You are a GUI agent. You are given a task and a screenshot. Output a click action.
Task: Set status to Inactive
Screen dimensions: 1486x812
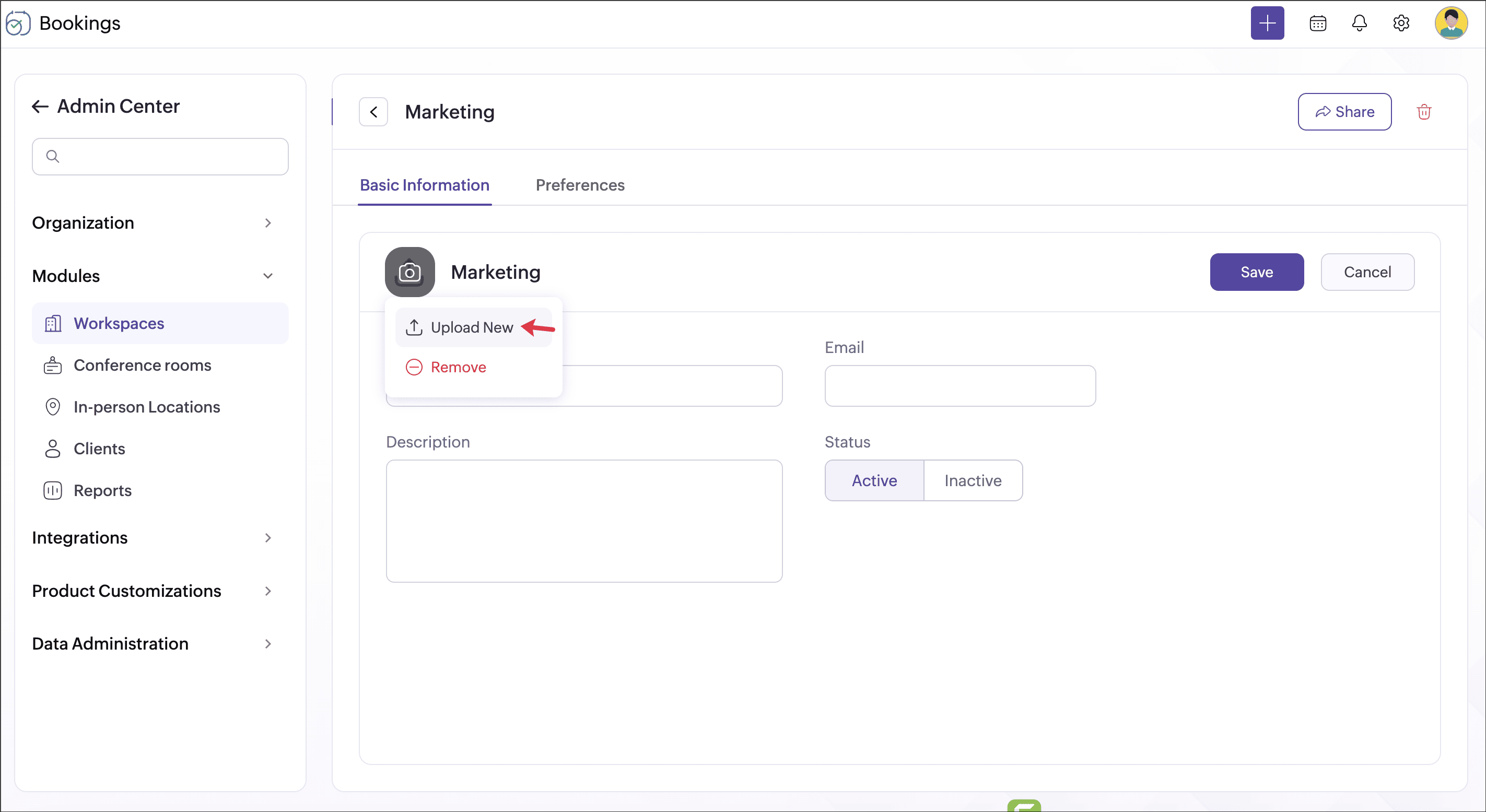pyautogui.click(x=973, y=480)
